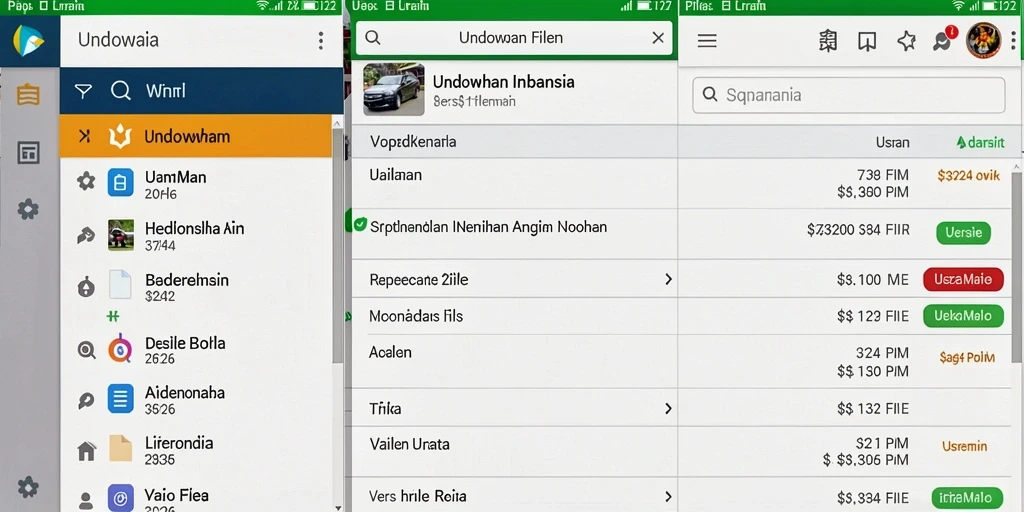The height and width of the screenshot is (512, 1024).
Task: Open the user profile avatar
Action: (x=983, y=40)
